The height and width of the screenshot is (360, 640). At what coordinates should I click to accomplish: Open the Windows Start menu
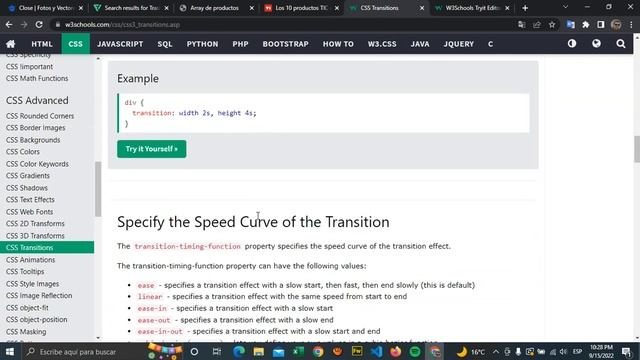point(10,351)
